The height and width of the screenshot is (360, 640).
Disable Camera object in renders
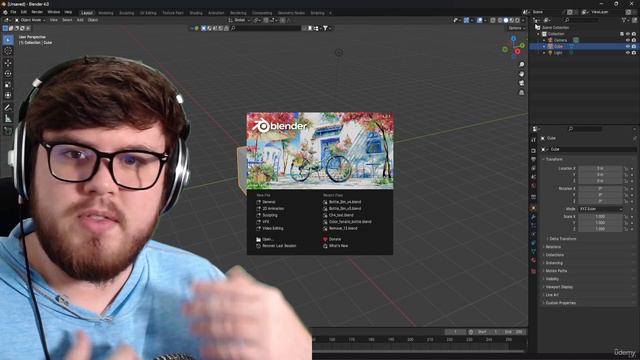tap(634, 40)
